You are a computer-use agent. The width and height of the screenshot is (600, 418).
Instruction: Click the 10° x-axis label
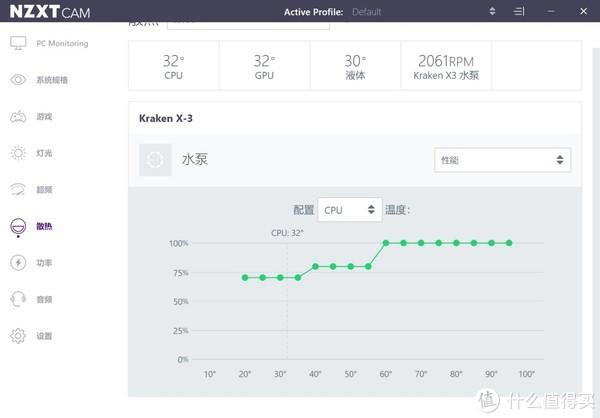210,374
